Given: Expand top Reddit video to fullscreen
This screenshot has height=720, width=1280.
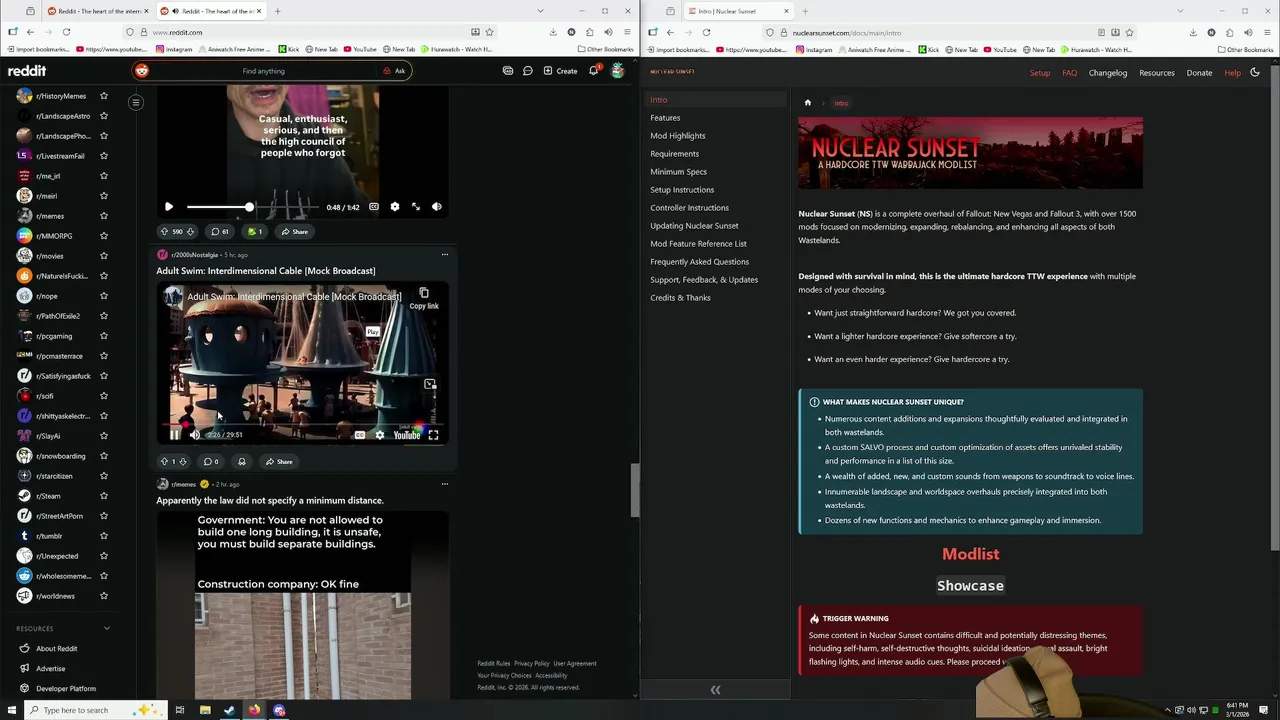Looking at the screenshot, I should (x=416, y=207).
